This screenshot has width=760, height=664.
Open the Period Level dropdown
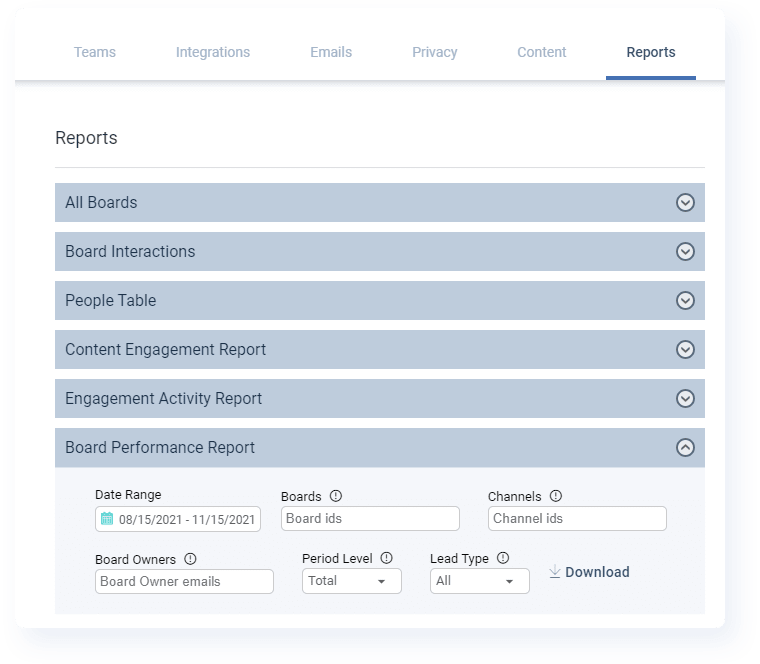[x=351, y=581]
